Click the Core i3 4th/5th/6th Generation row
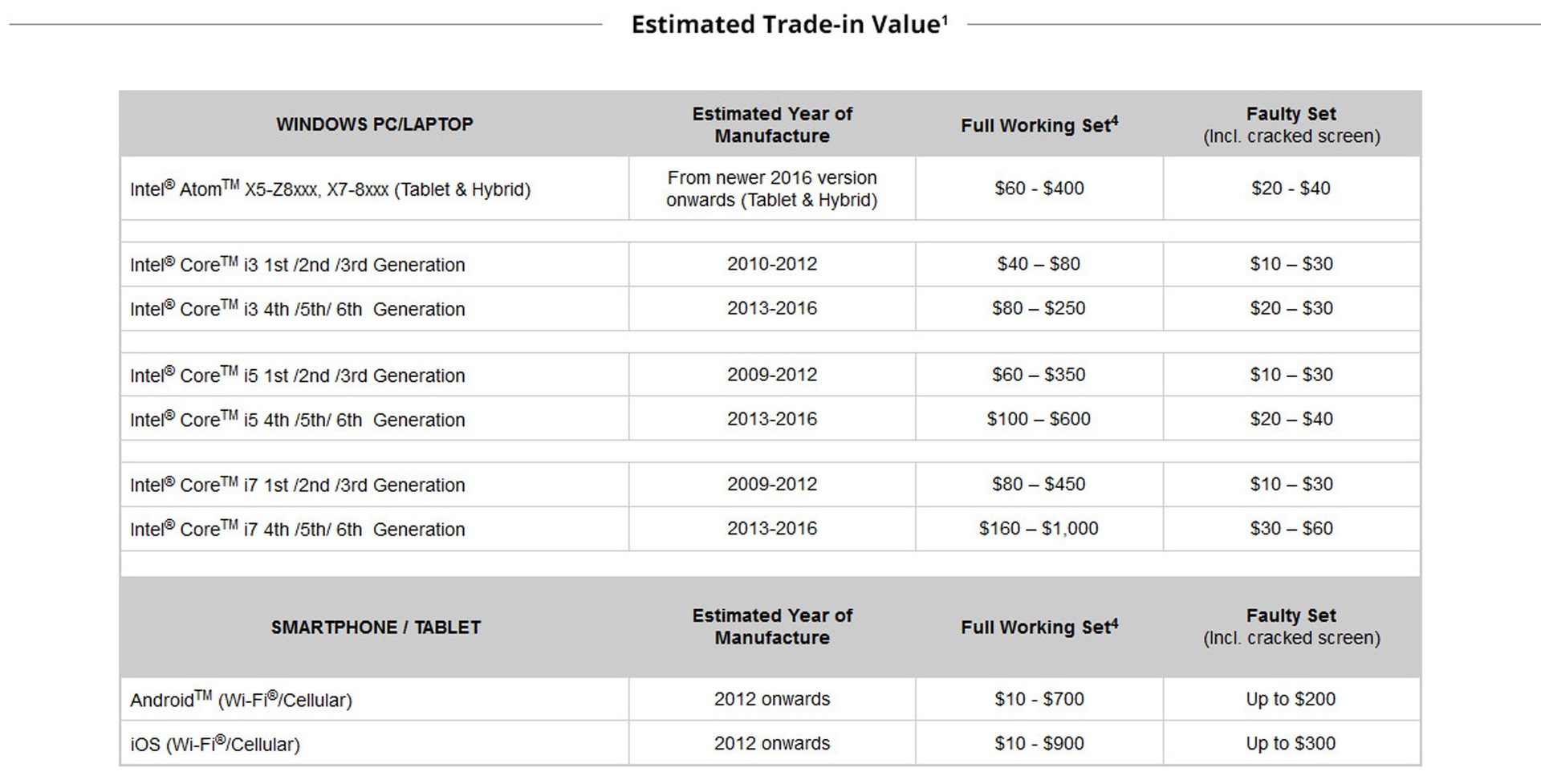This screenshot has width=1541, height=784. coord(770,308)
